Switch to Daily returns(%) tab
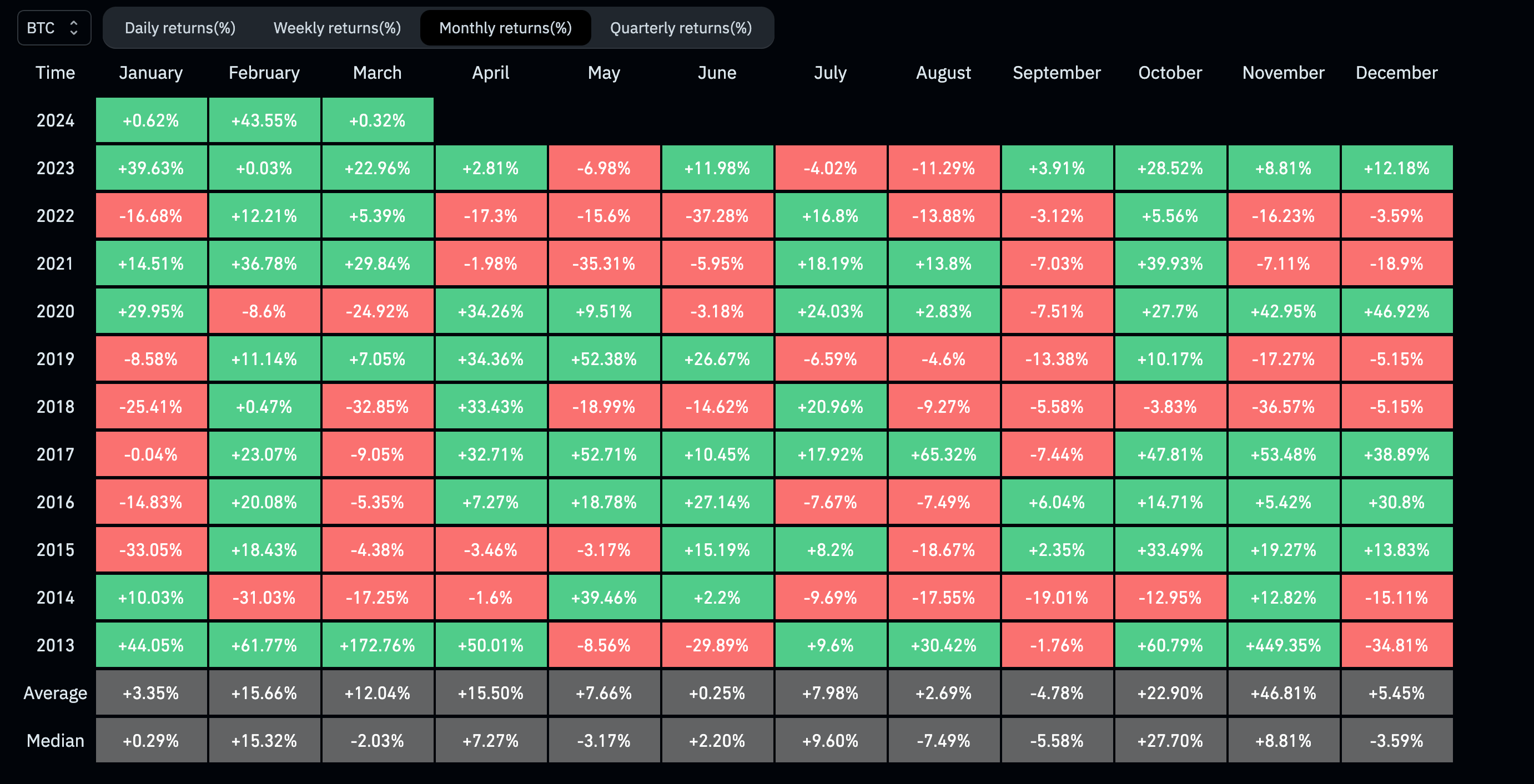Image resolution: width=1534 pixels, height=784 pixels. (180, 28)
